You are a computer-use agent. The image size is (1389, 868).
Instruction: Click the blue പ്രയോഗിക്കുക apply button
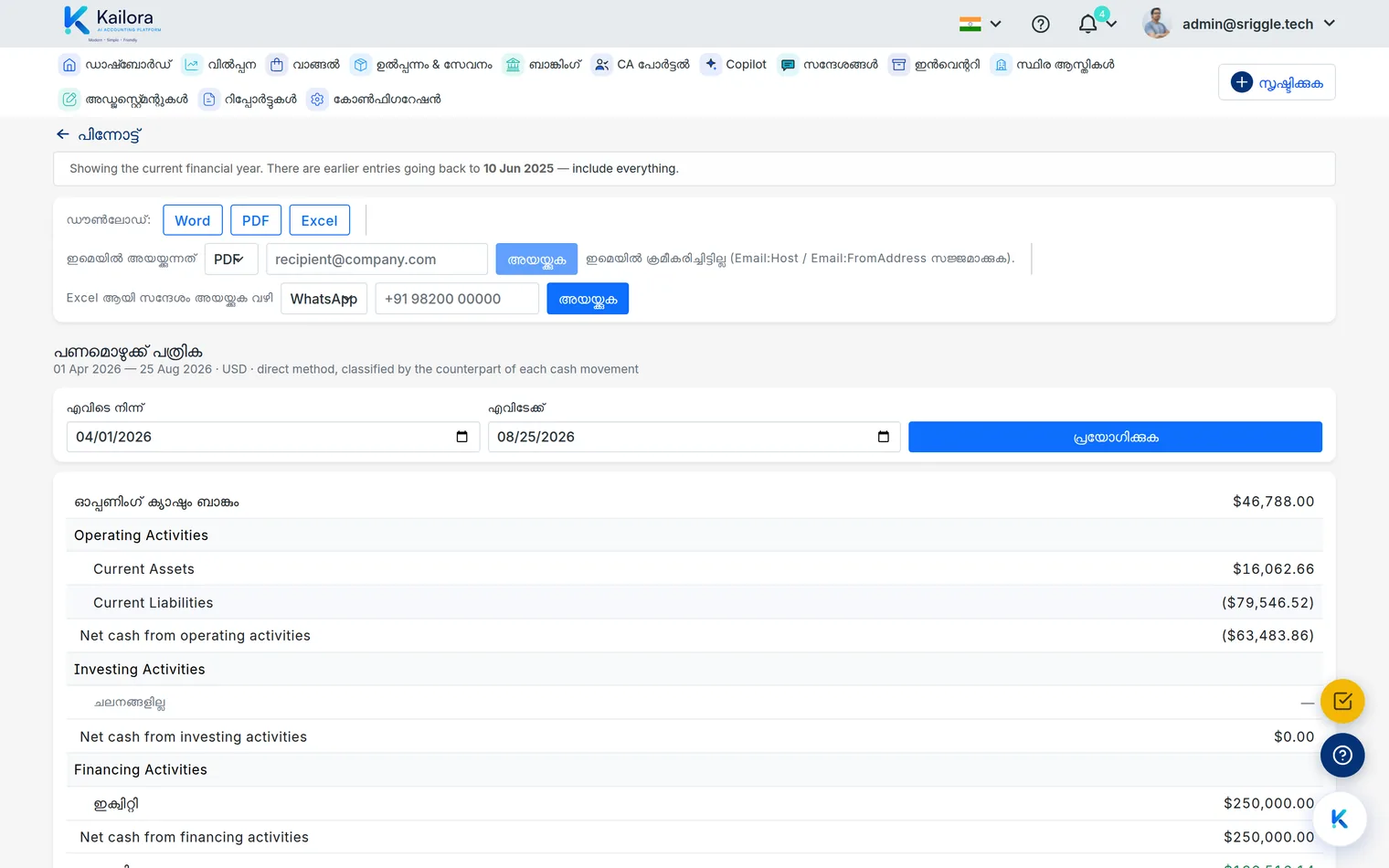(1115, 437)
